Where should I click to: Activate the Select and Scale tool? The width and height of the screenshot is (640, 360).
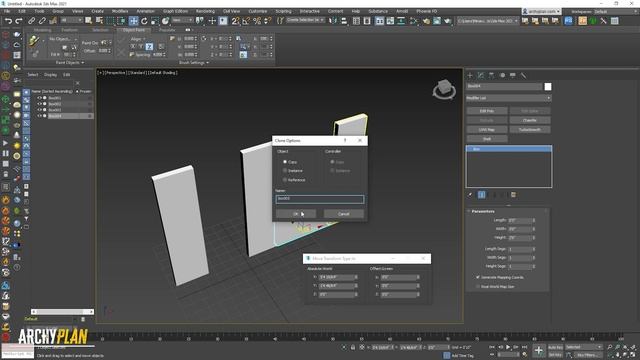pos(155,21)
